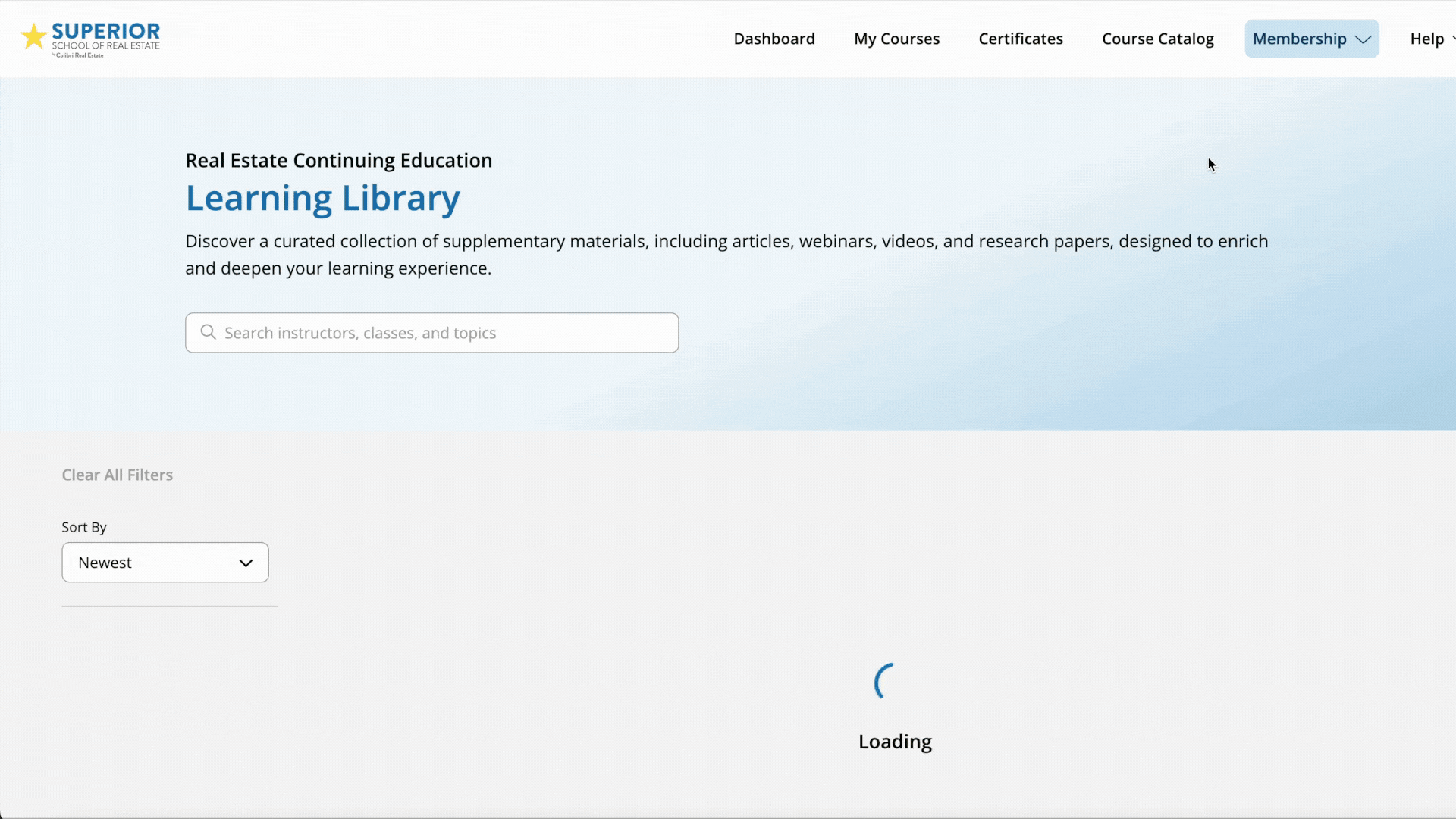Click the Sort By label
1456x819 pixels.
pyautogui.click(x=83, y=527)
